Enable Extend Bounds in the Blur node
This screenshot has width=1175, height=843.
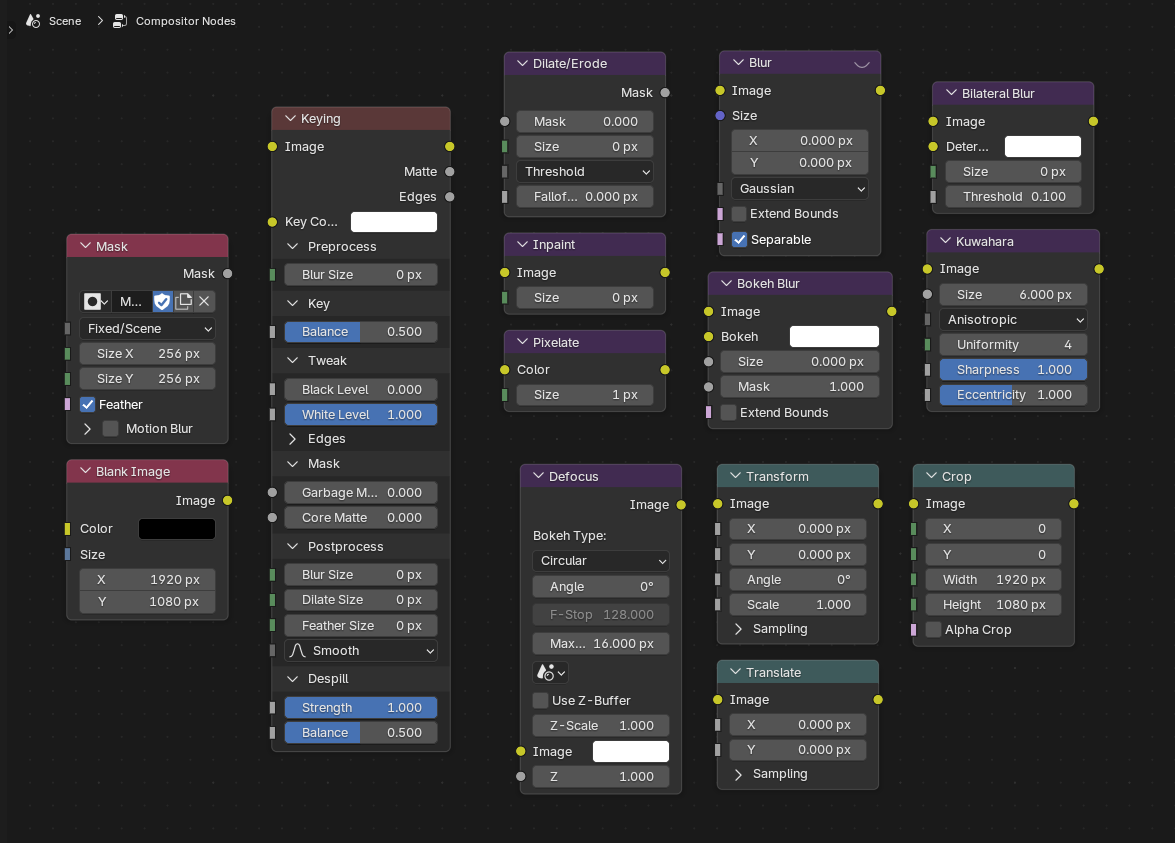pyautogui.click(x=739, y=214)
